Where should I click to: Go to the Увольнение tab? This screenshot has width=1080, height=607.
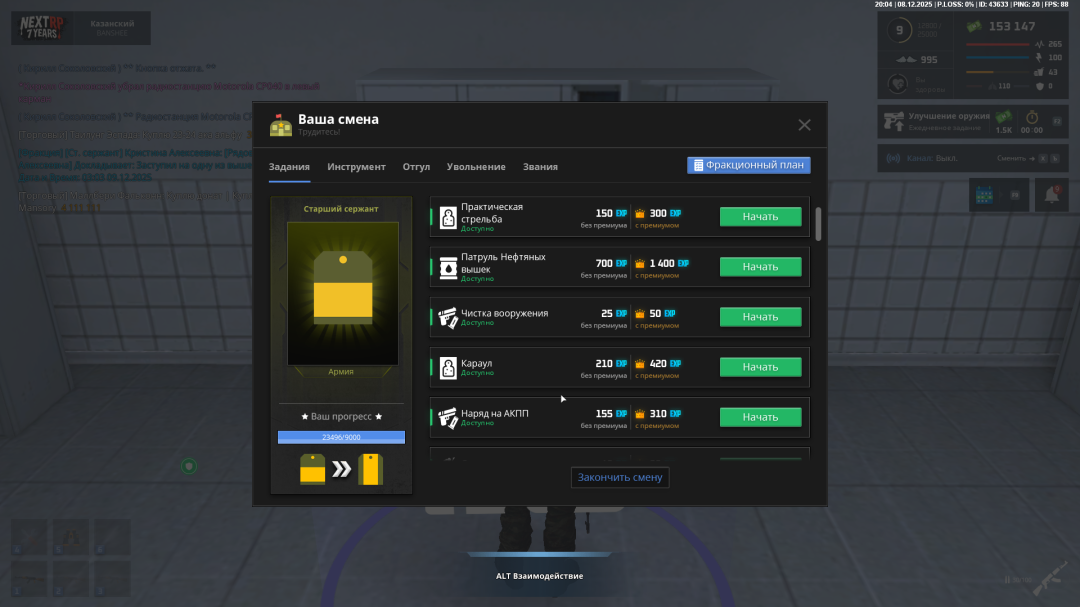pyautogui.click(x=476, y=167)
